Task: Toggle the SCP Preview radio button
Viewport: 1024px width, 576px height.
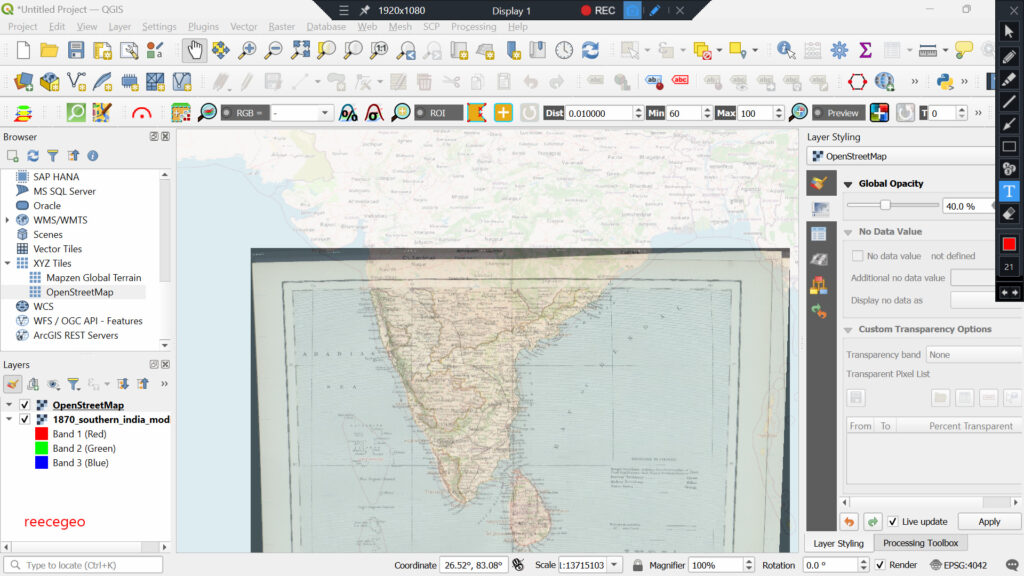Action: (818, 113)
